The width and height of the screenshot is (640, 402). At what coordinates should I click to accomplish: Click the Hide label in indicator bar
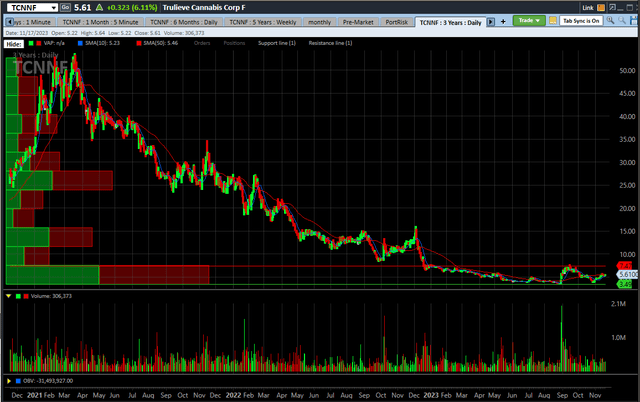[x=15, y=42]
